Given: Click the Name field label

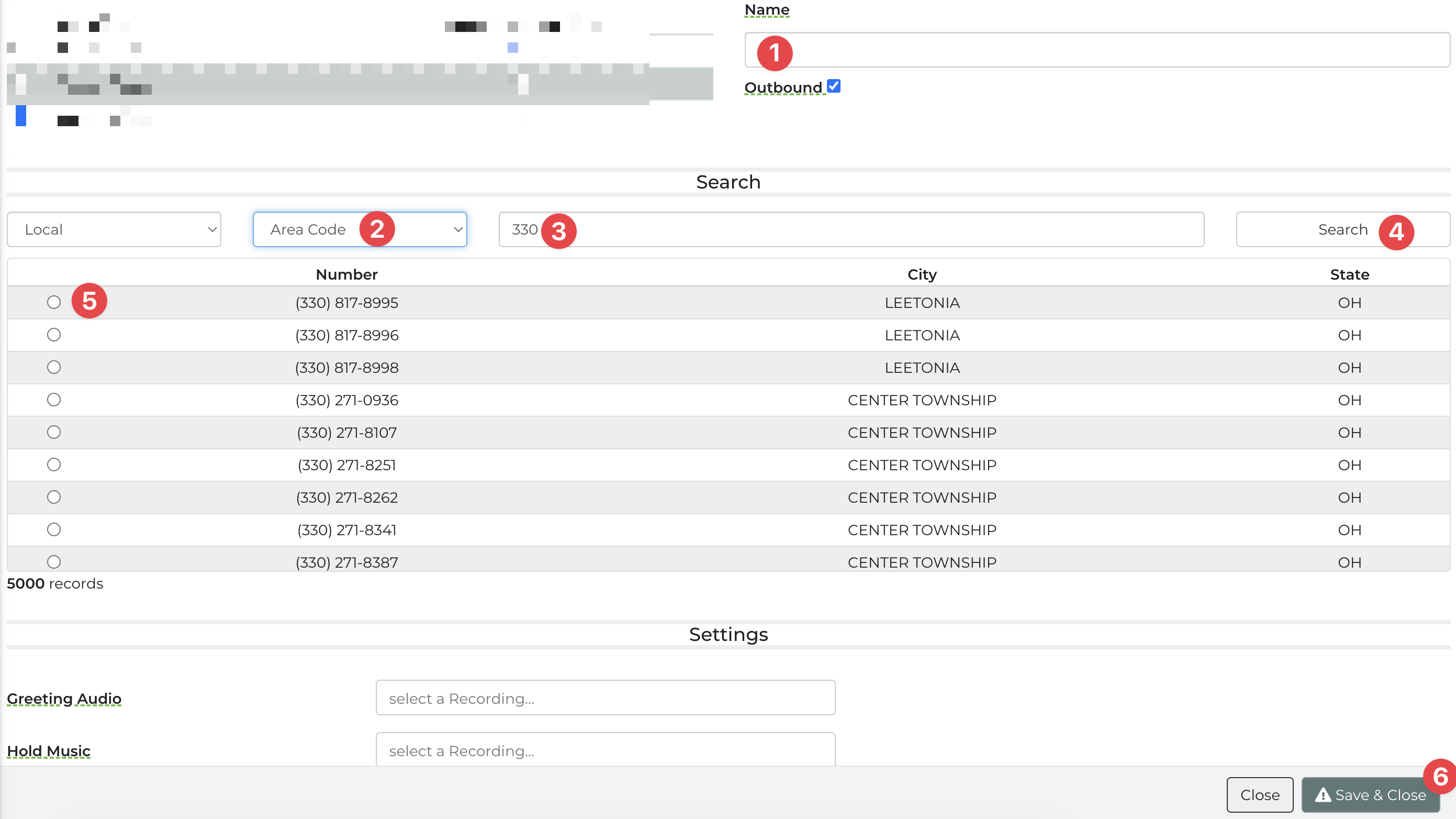Looking at the screenshot, I should click(x=767, y=9).
